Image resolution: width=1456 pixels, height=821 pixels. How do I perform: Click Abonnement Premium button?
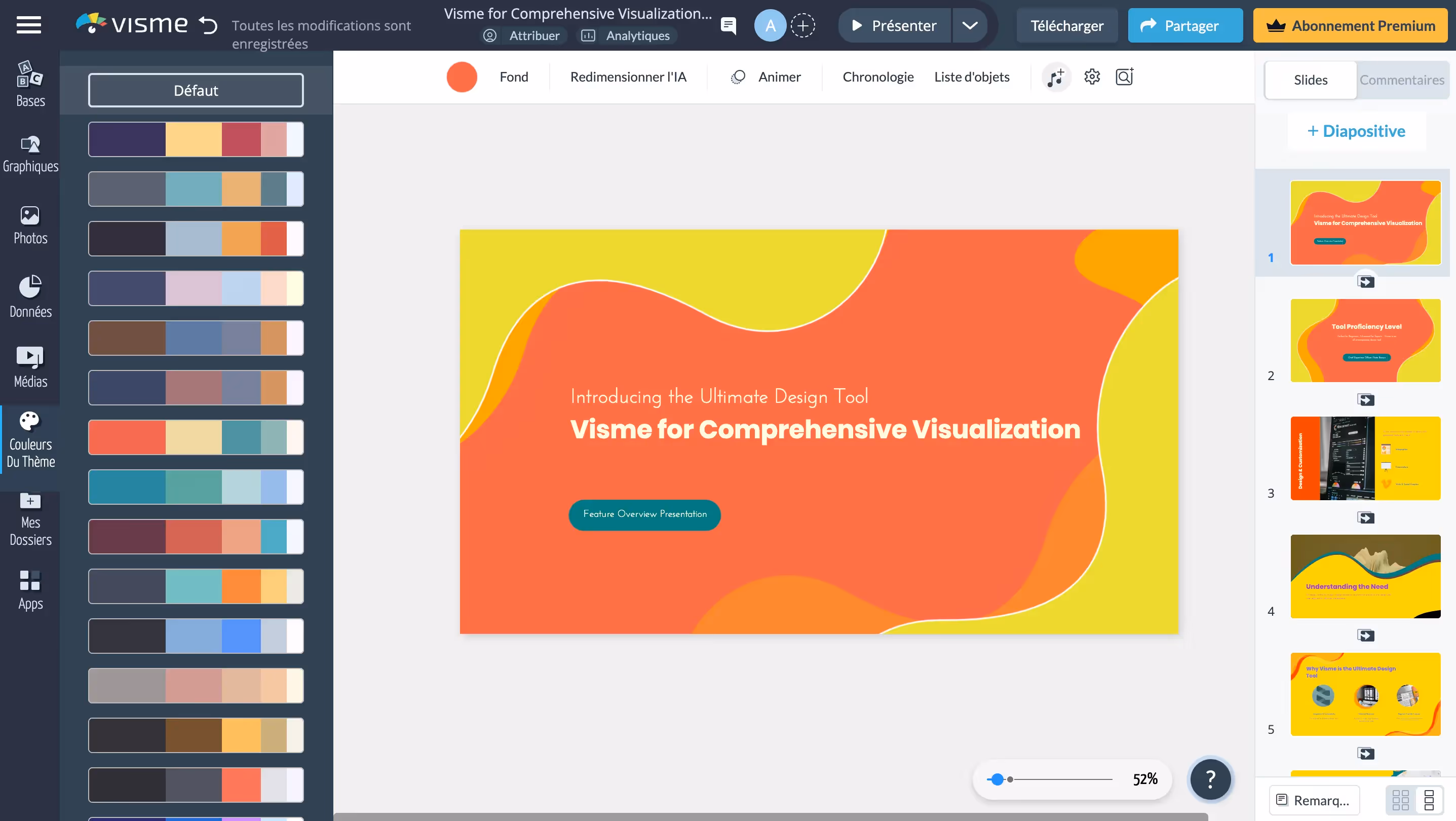[1350, 25]
